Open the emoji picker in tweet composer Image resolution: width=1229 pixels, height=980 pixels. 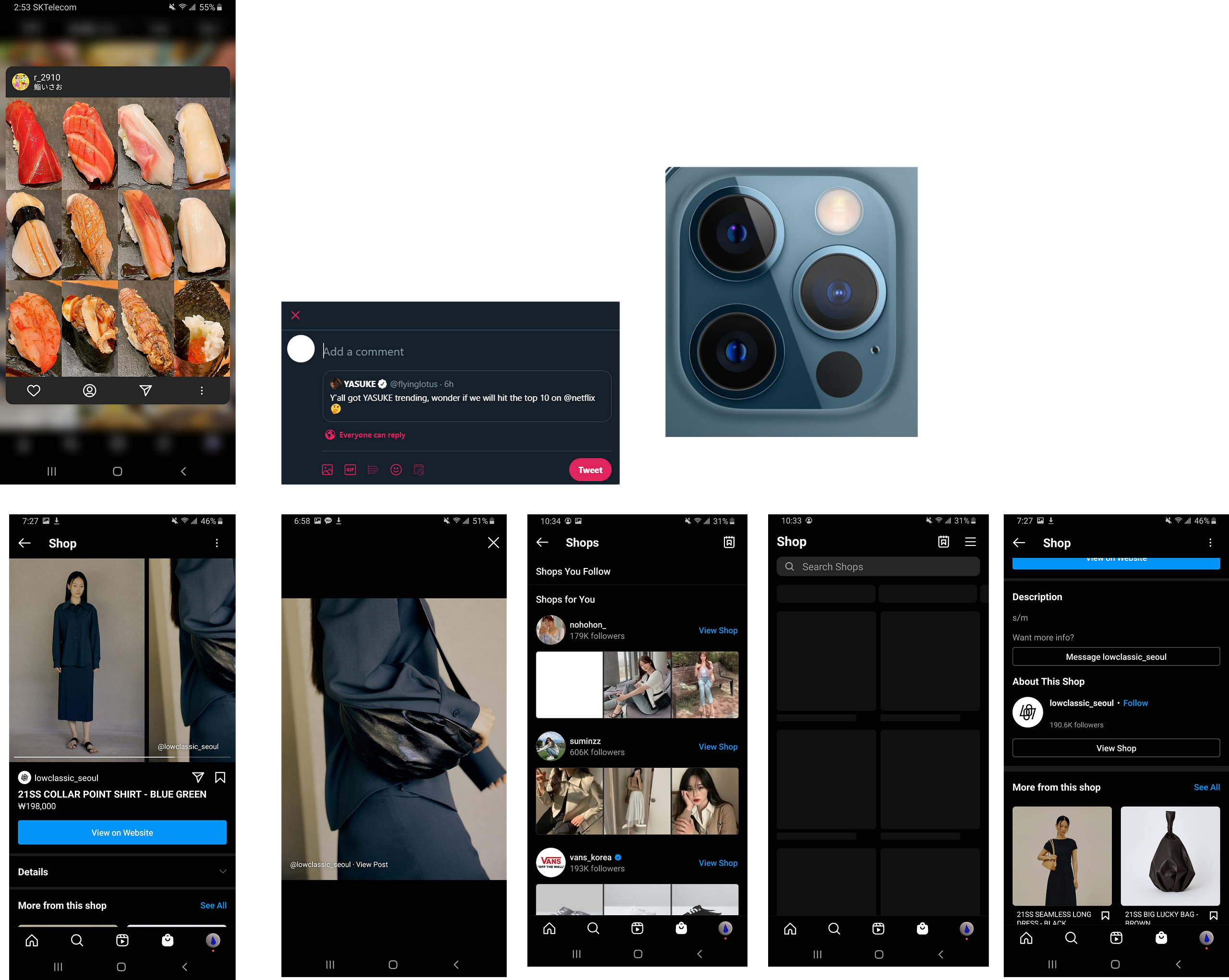click(x=396, y=470)
